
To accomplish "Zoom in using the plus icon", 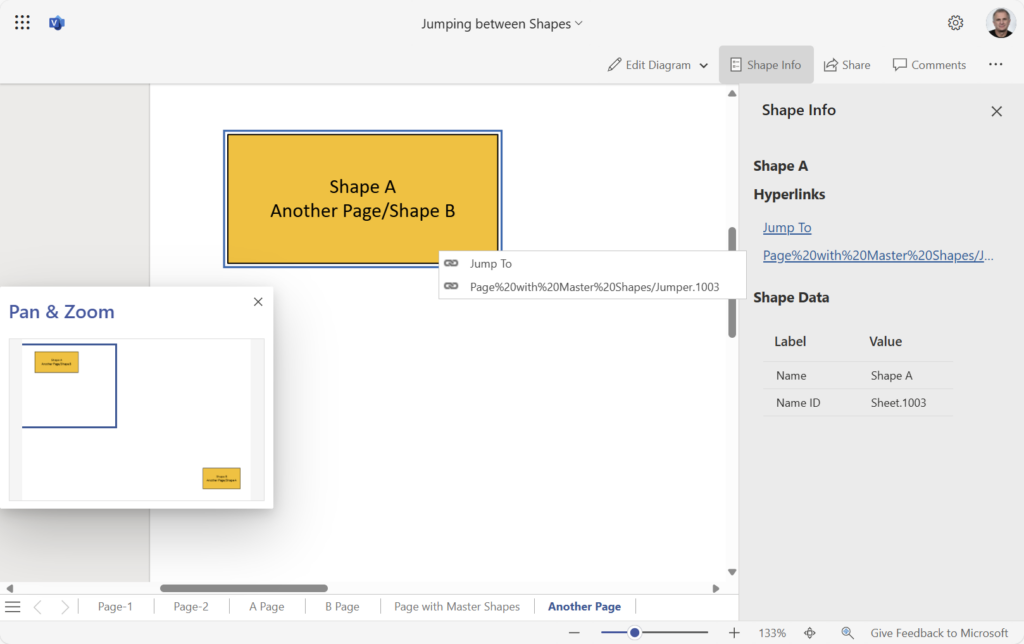I will pos(734,632).
